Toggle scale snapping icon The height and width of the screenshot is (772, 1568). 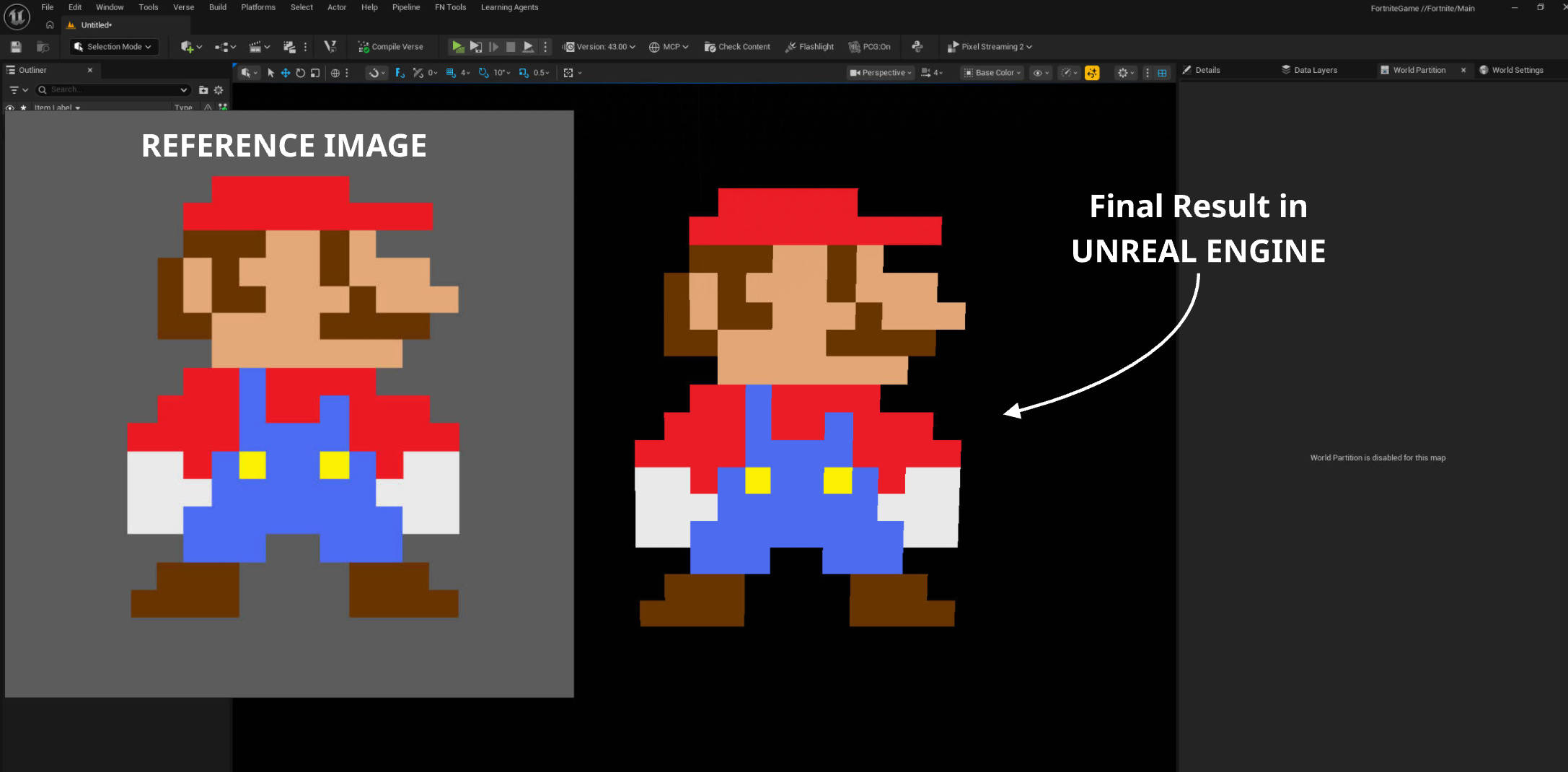pos(524,73)
